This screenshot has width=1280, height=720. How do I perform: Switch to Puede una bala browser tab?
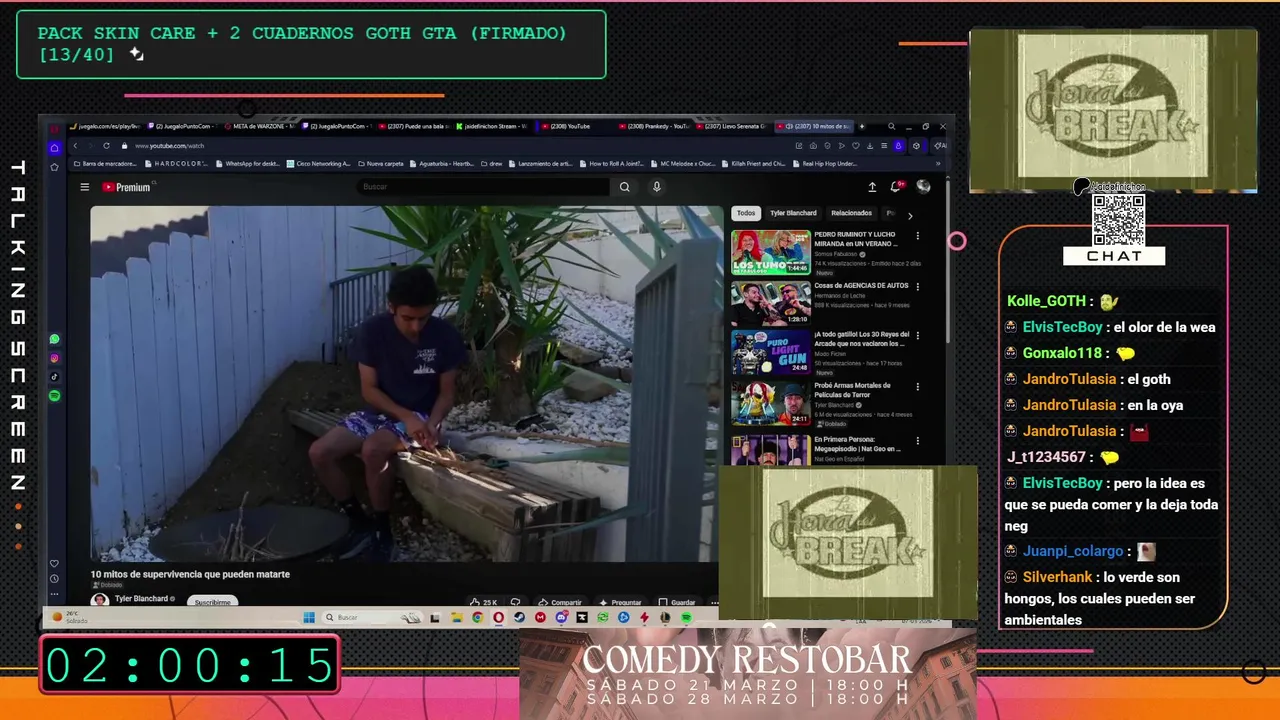pos(415,126)
